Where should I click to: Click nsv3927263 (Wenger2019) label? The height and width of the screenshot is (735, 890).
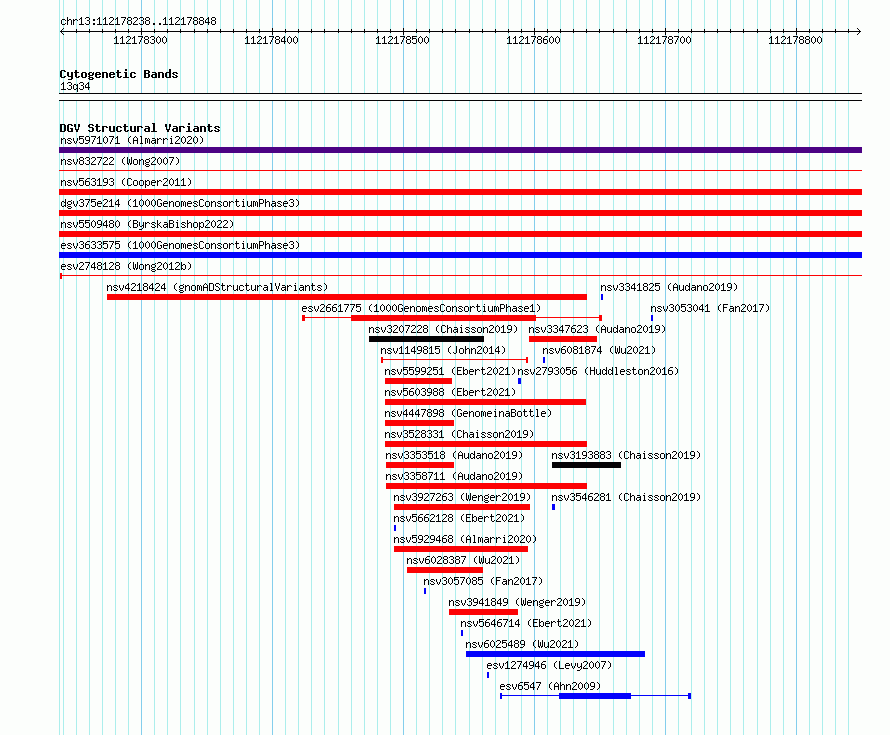[x=462, y=497]
